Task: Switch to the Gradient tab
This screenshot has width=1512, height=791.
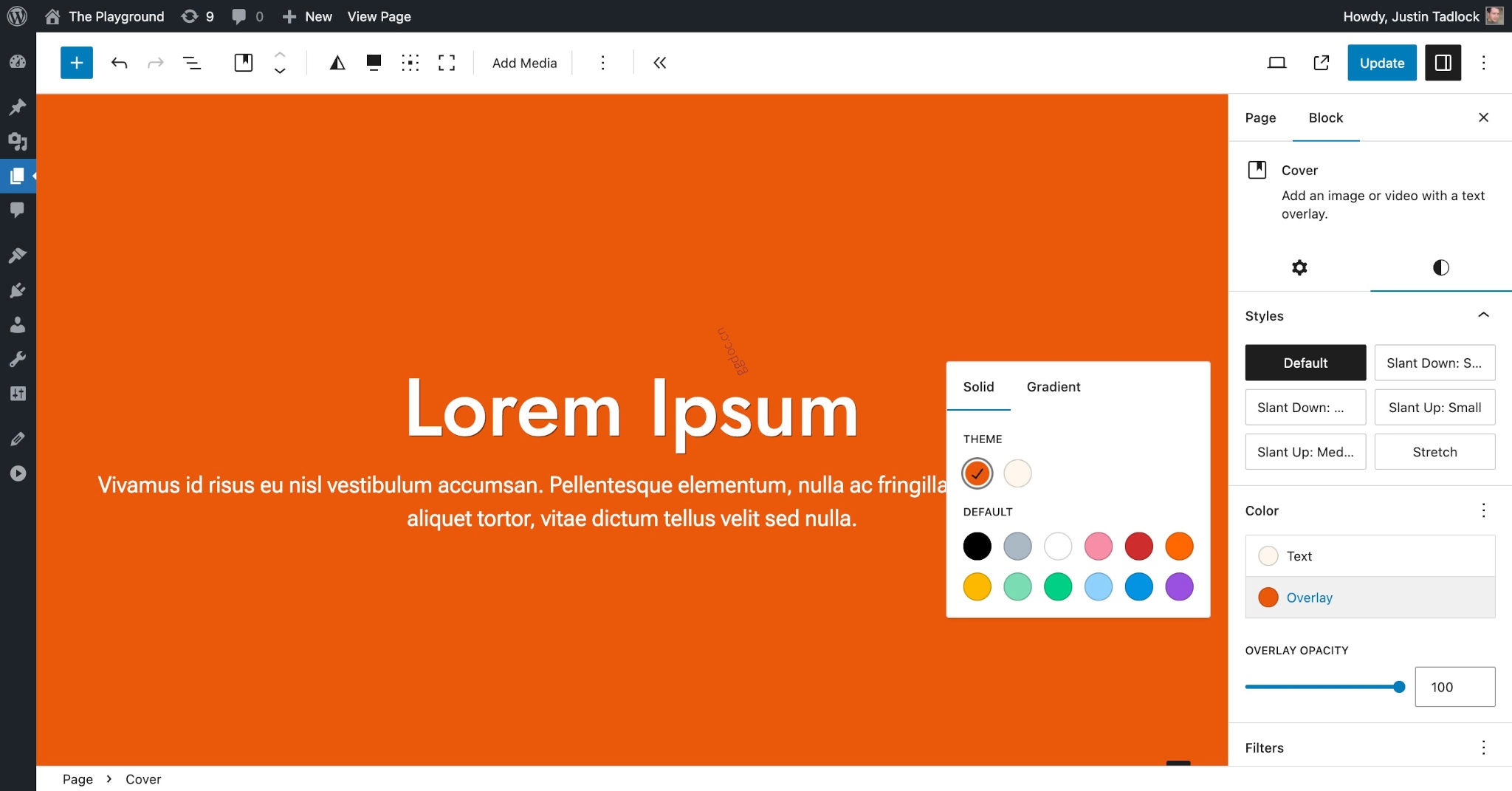Action: click(1053, 386)
